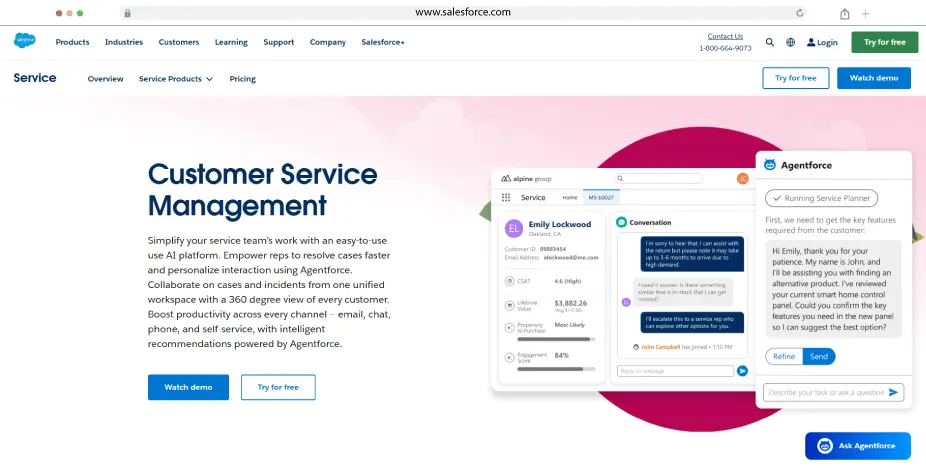The image size is (926, 468).
Task: Open the Company menu
Action: (328, 42)
